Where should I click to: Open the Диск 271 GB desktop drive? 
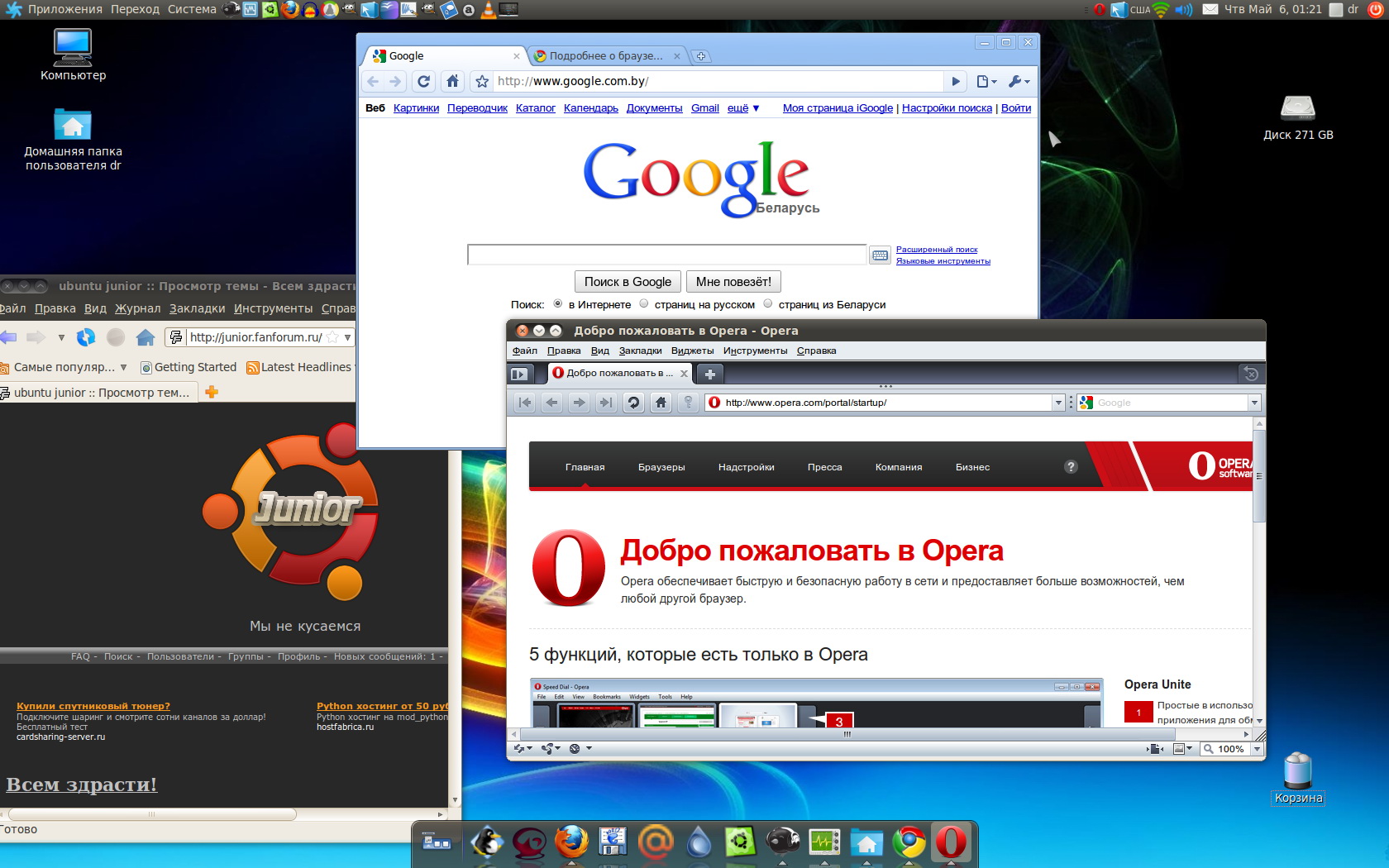tap(1298, 118)
